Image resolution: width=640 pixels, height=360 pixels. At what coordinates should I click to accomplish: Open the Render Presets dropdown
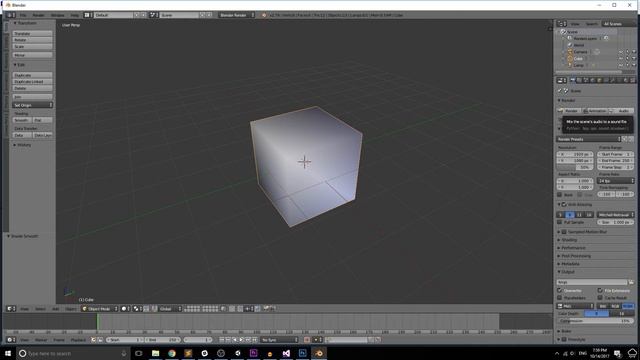pos(589,139)
